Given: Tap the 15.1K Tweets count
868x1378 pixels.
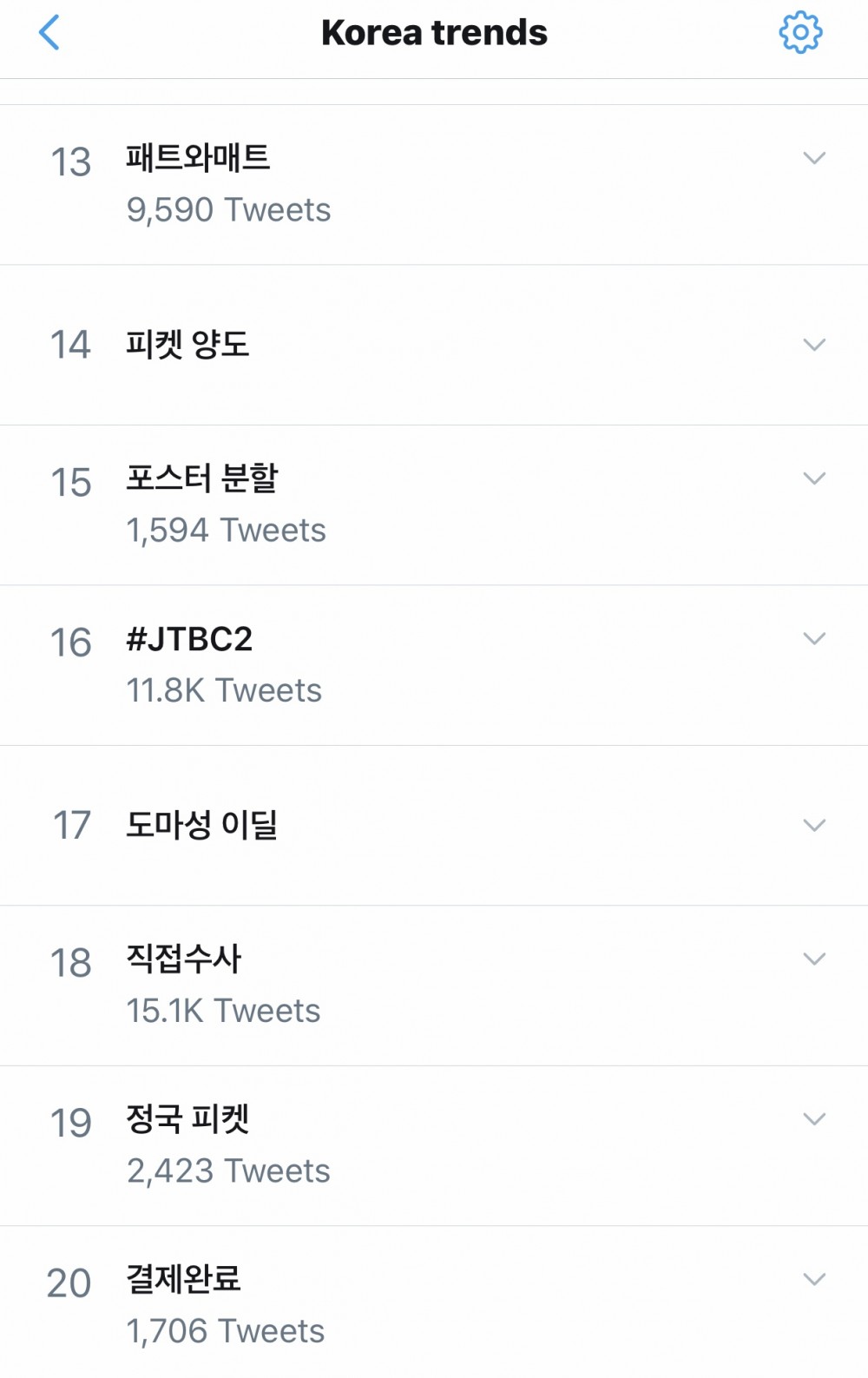Looking at the screenshot, I should pos(223,1012).
